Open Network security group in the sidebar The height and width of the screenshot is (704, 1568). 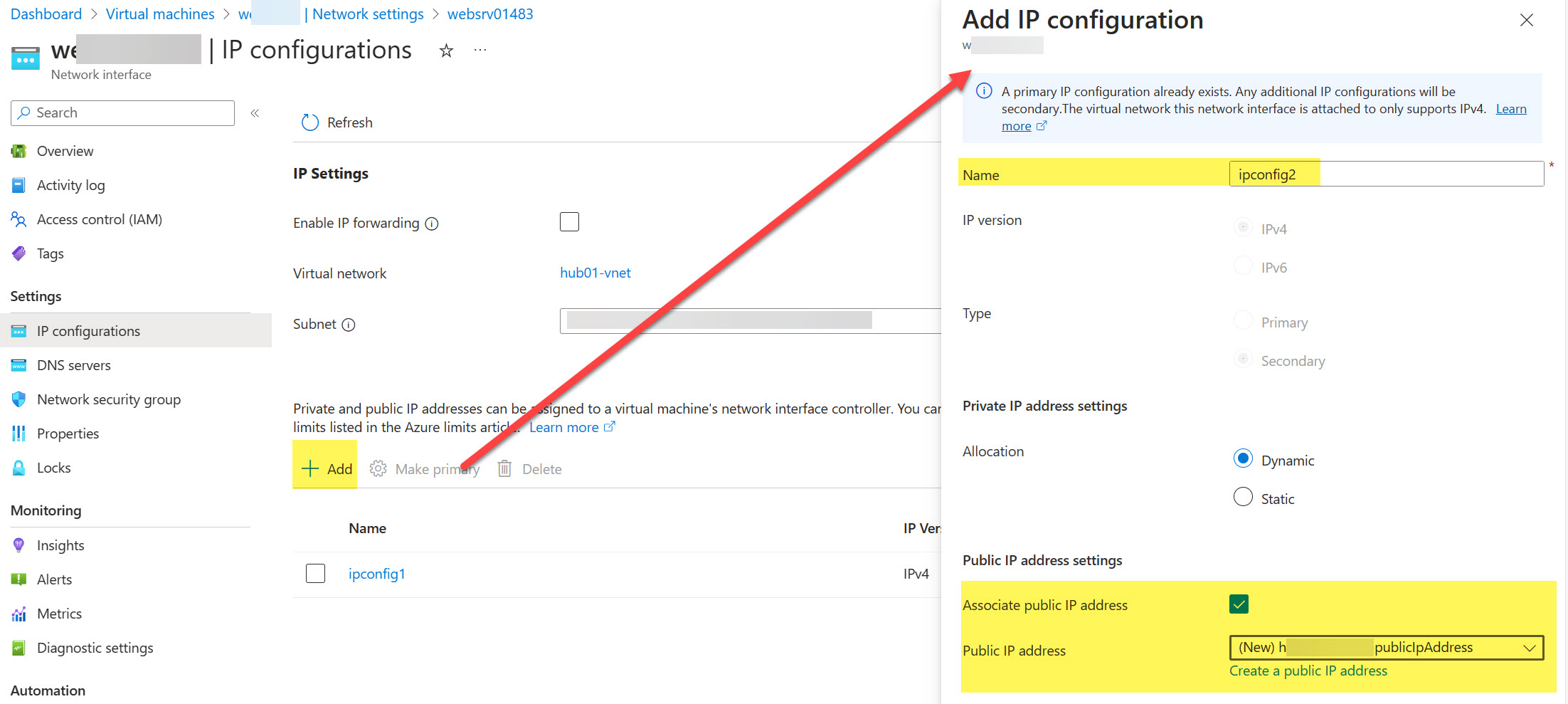tap(108, 399)
